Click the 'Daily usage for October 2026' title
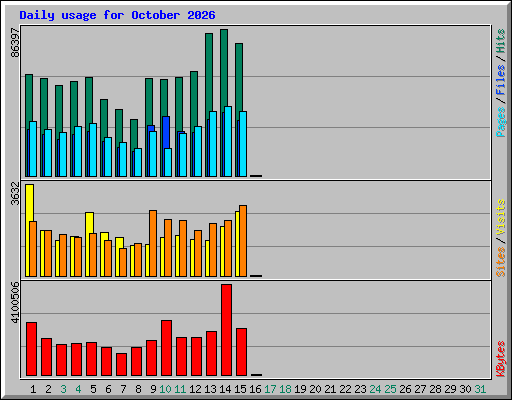The height and width of the screenshot is (400, 512). click(x=117, y=15)
